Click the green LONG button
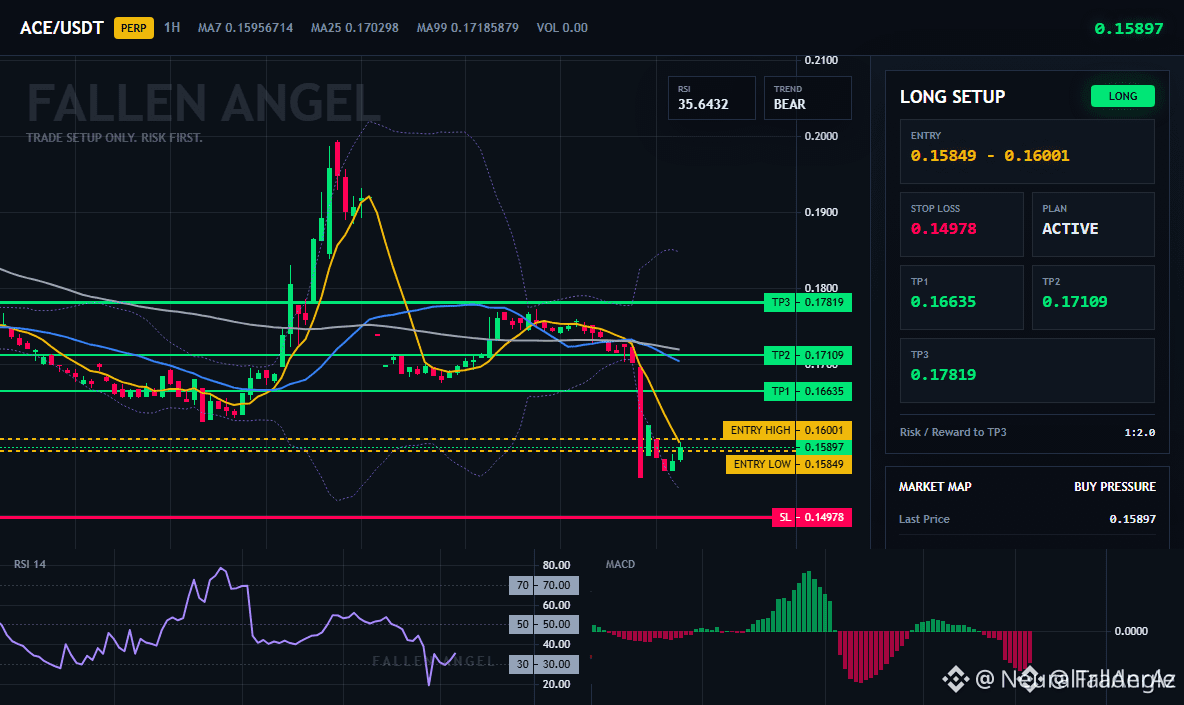The width and height of the screenshot is (1184, 705). coord(1122,96)
